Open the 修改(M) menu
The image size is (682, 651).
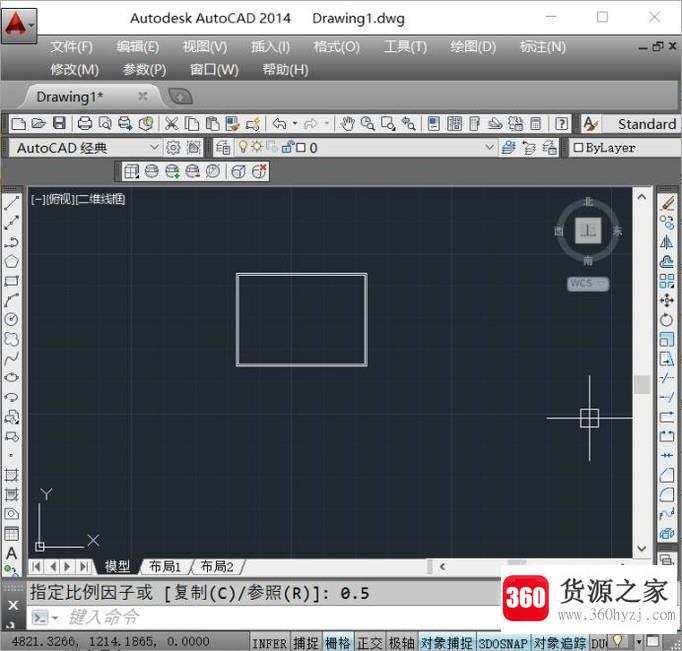coord(74,70)
